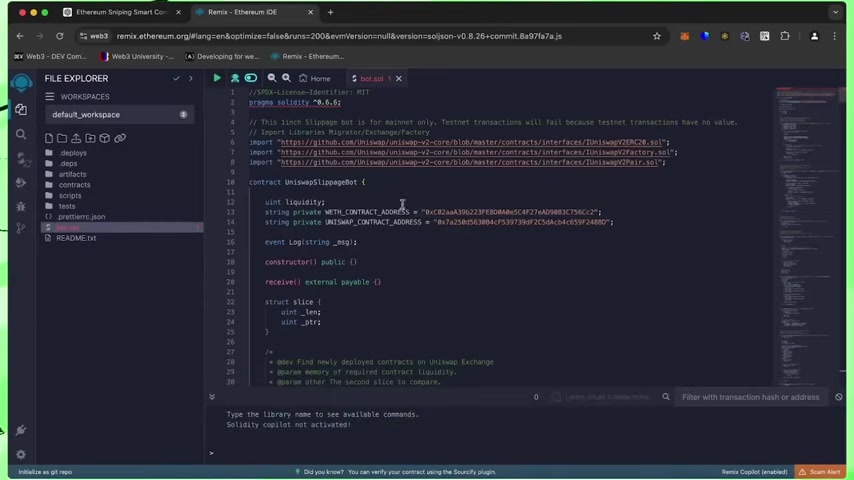The width and height of the screenshot is (854, 480).
Task: Click the terminal command prompt
Action: pyautogui.click(x=211, y=453)
